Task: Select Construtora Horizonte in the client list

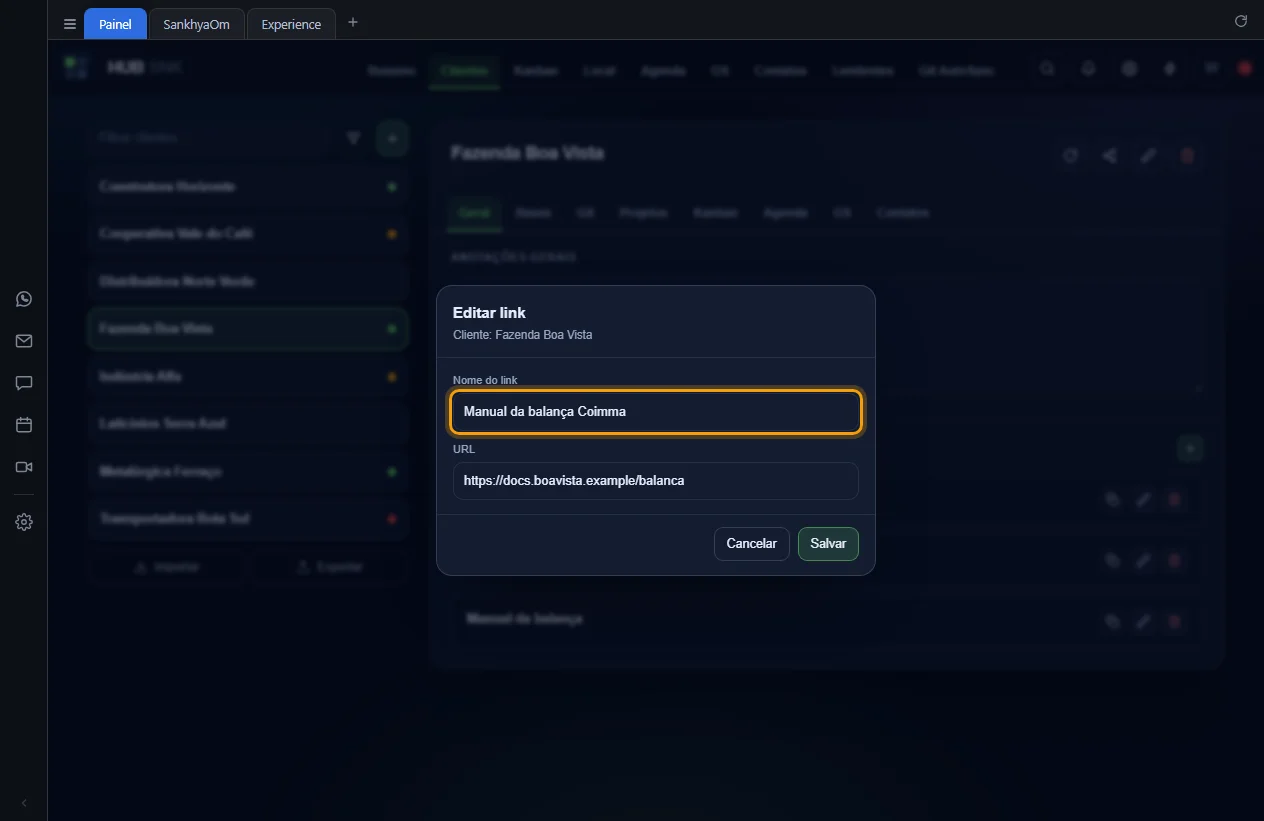Action: coord(248,187)
